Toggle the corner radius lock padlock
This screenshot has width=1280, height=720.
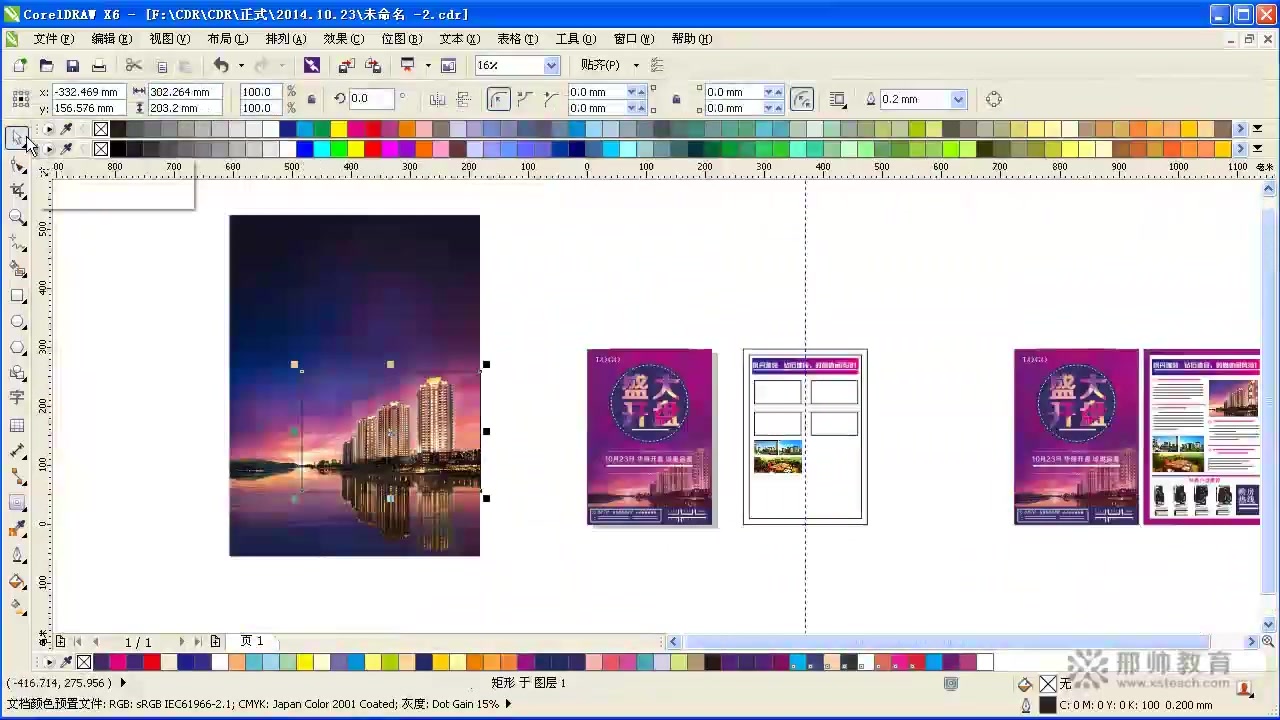[677, 99]
